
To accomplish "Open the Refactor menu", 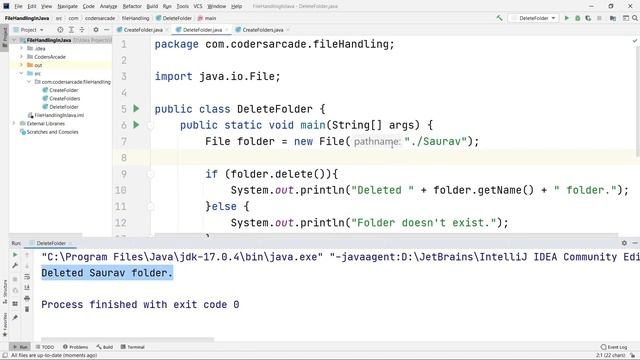I will (x=132, y=6).
